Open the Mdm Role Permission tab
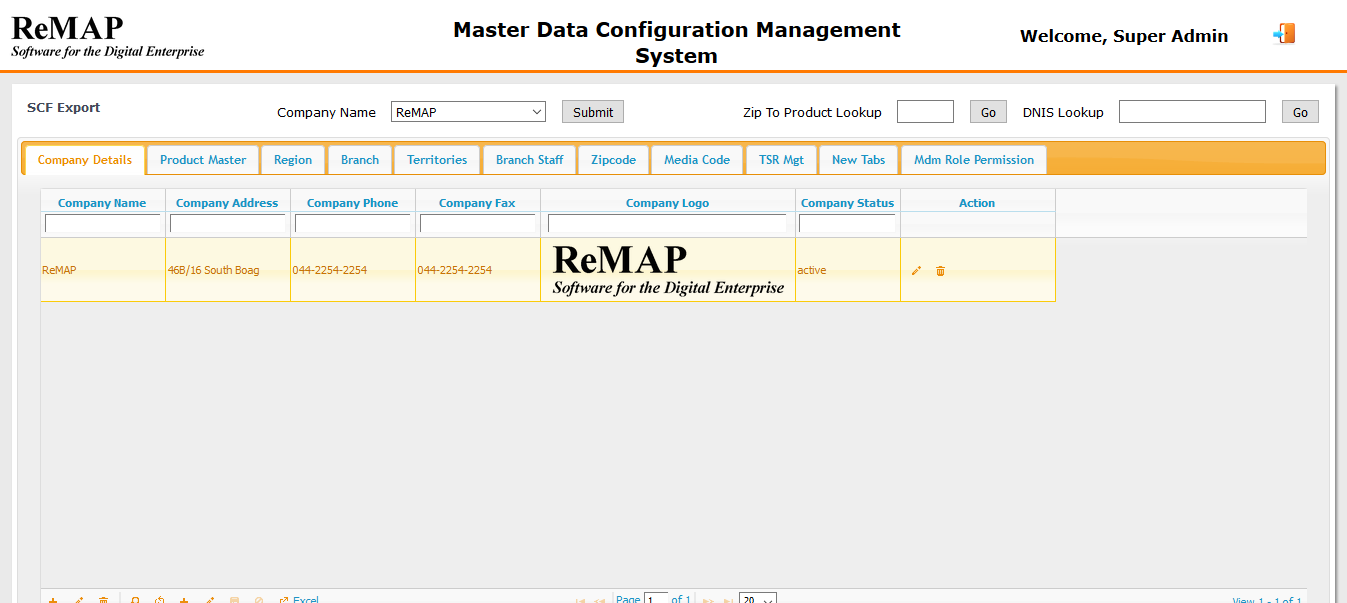The width and height of the screenshot is (1347, 603). (974, 160)
